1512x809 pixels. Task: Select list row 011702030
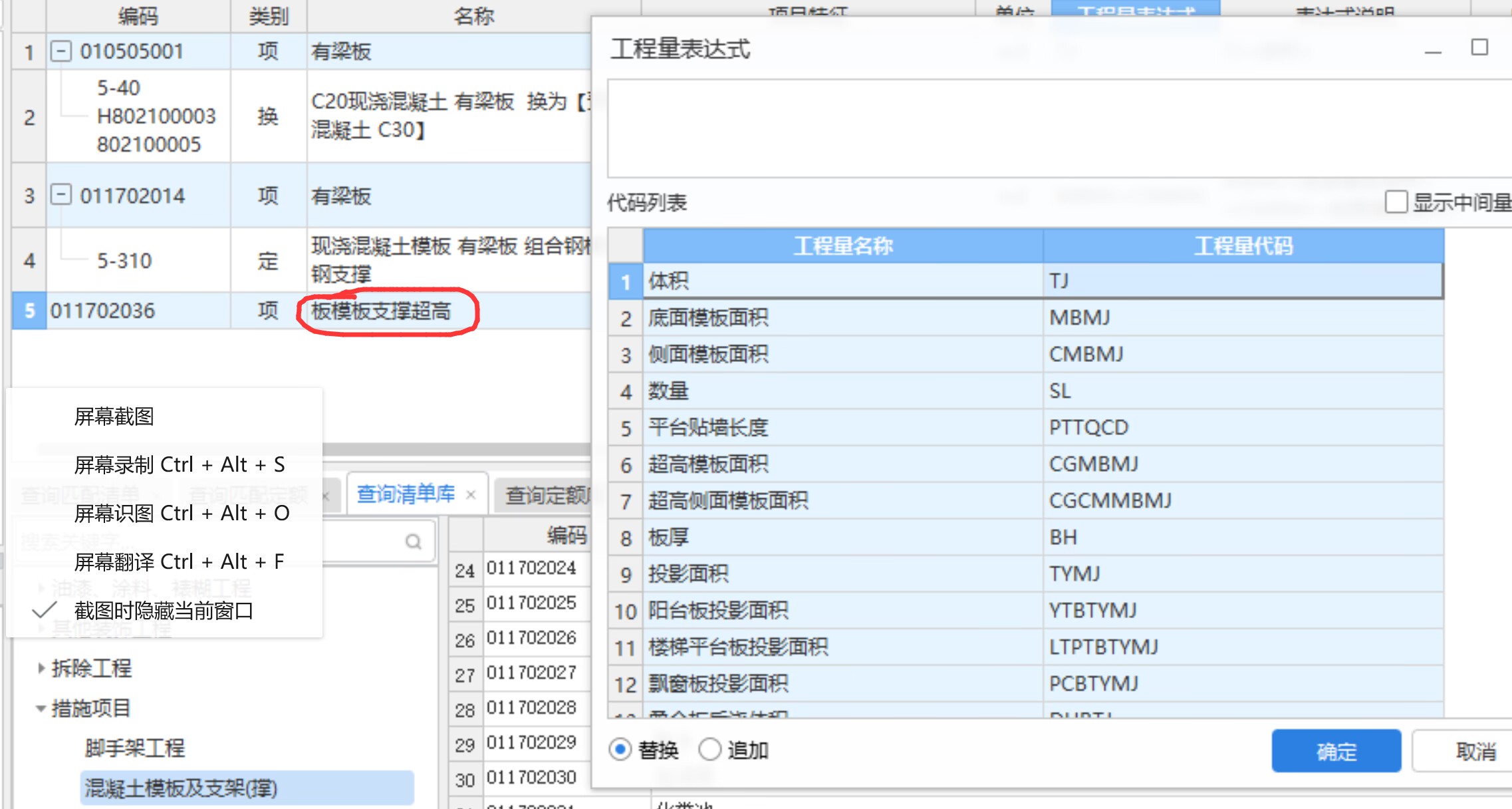[x=520, y=778]
